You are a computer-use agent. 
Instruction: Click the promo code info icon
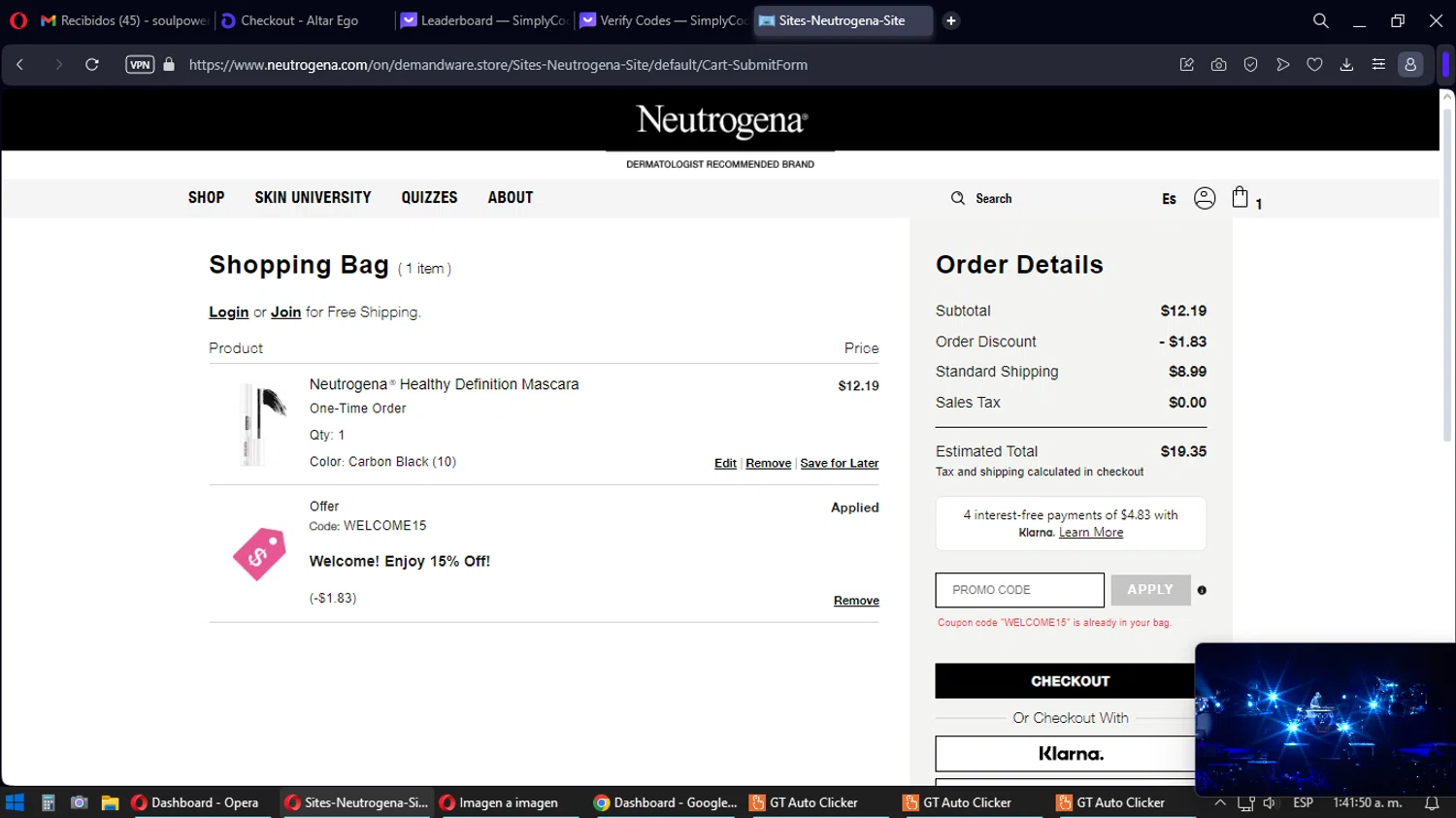tap(1202, 590)
